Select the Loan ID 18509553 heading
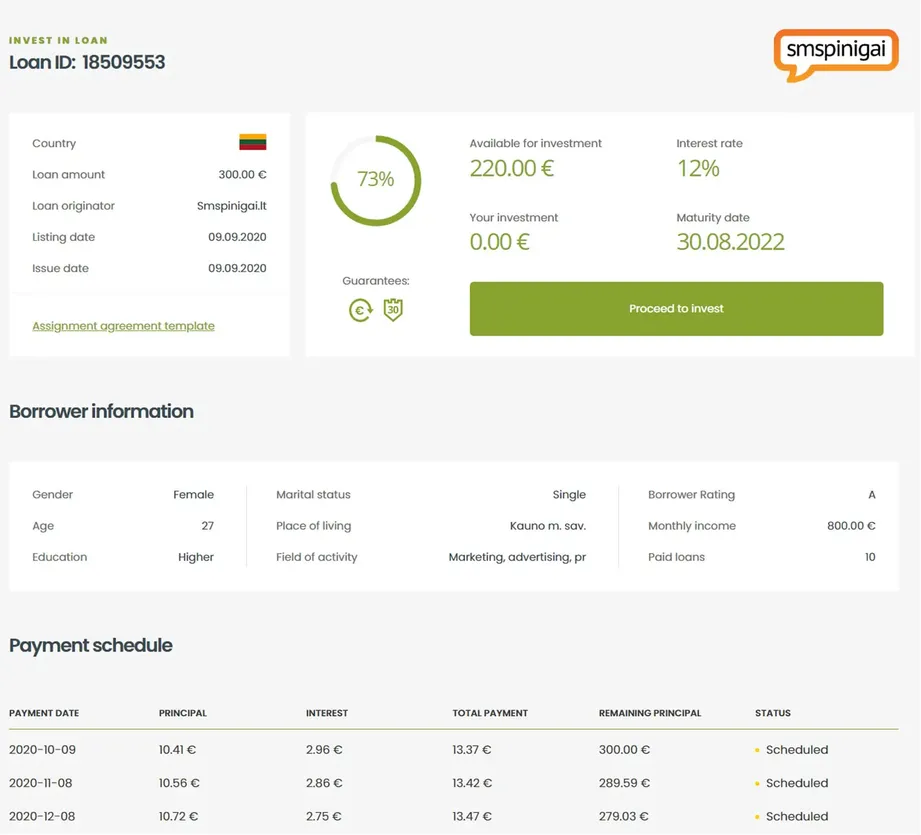The image size is (921, 835). click(x=87, y=62)
